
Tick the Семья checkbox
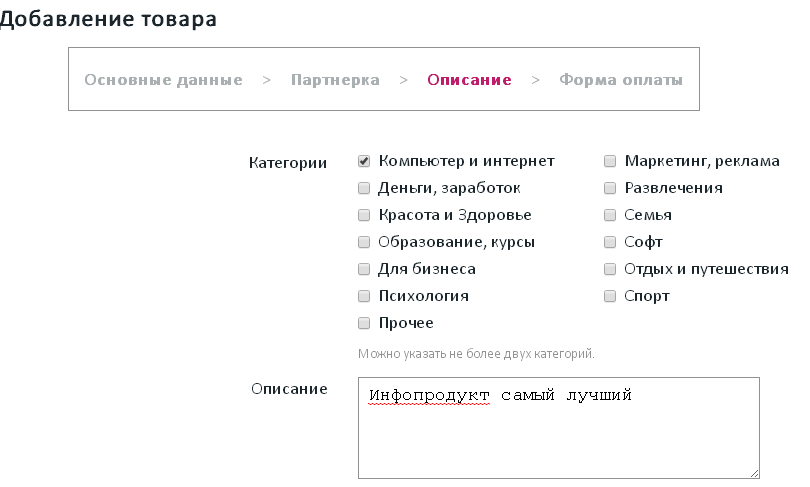(x=610, y=215)
